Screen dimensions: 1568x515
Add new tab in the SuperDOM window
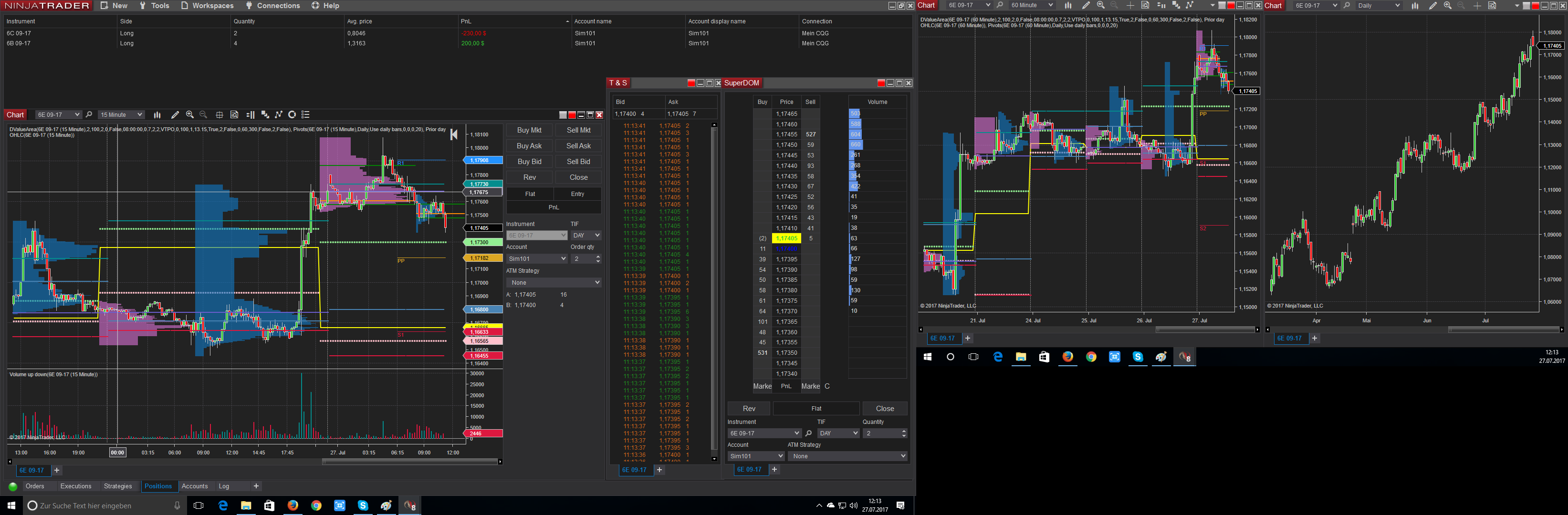tap(774, 470)
